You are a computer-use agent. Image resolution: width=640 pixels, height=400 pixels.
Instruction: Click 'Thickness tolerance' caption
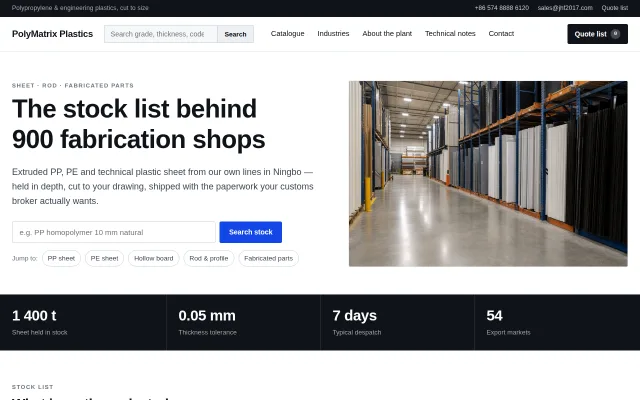tap(207, 333)
